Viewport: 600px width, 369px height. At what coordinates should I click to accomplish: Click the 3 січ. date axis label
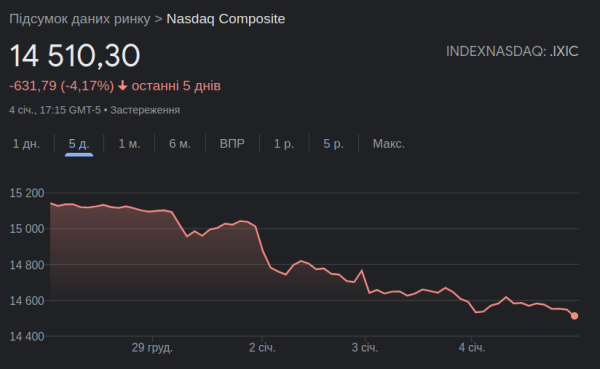coord(365,348)
